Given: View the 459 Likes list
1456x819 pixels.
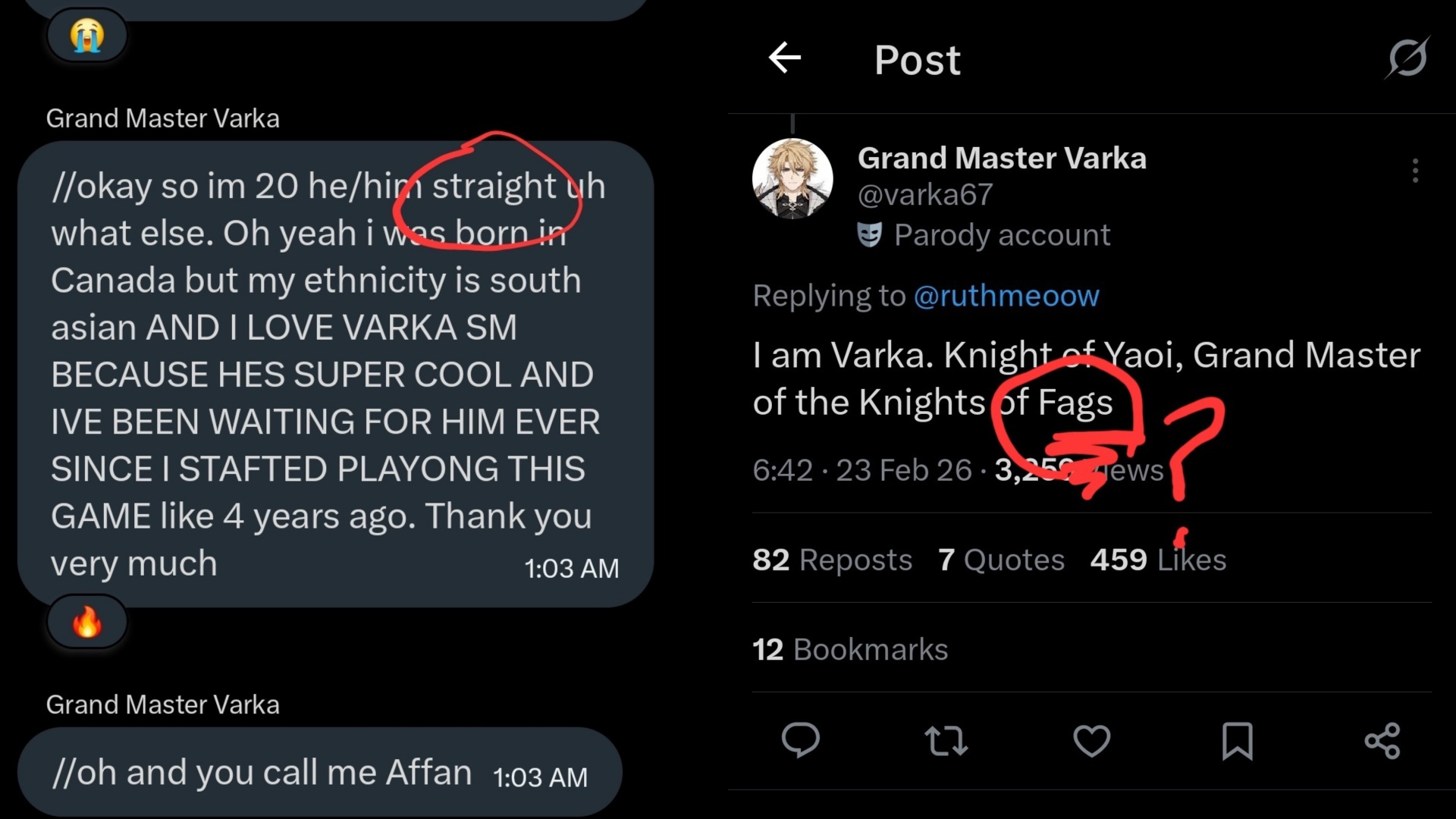Looking at the screenshot, I should click(x=1158, y=560).
